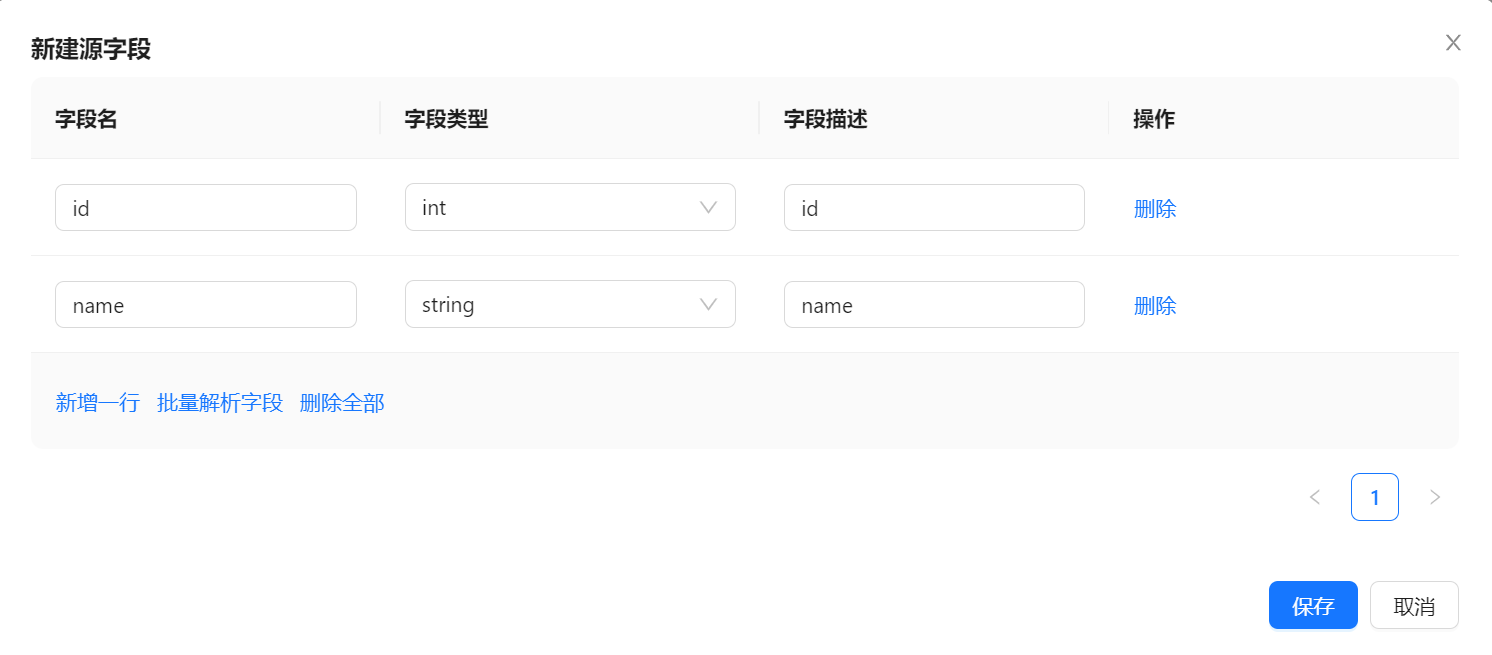Click the 字段描述 input in the id row

point(934,208)
